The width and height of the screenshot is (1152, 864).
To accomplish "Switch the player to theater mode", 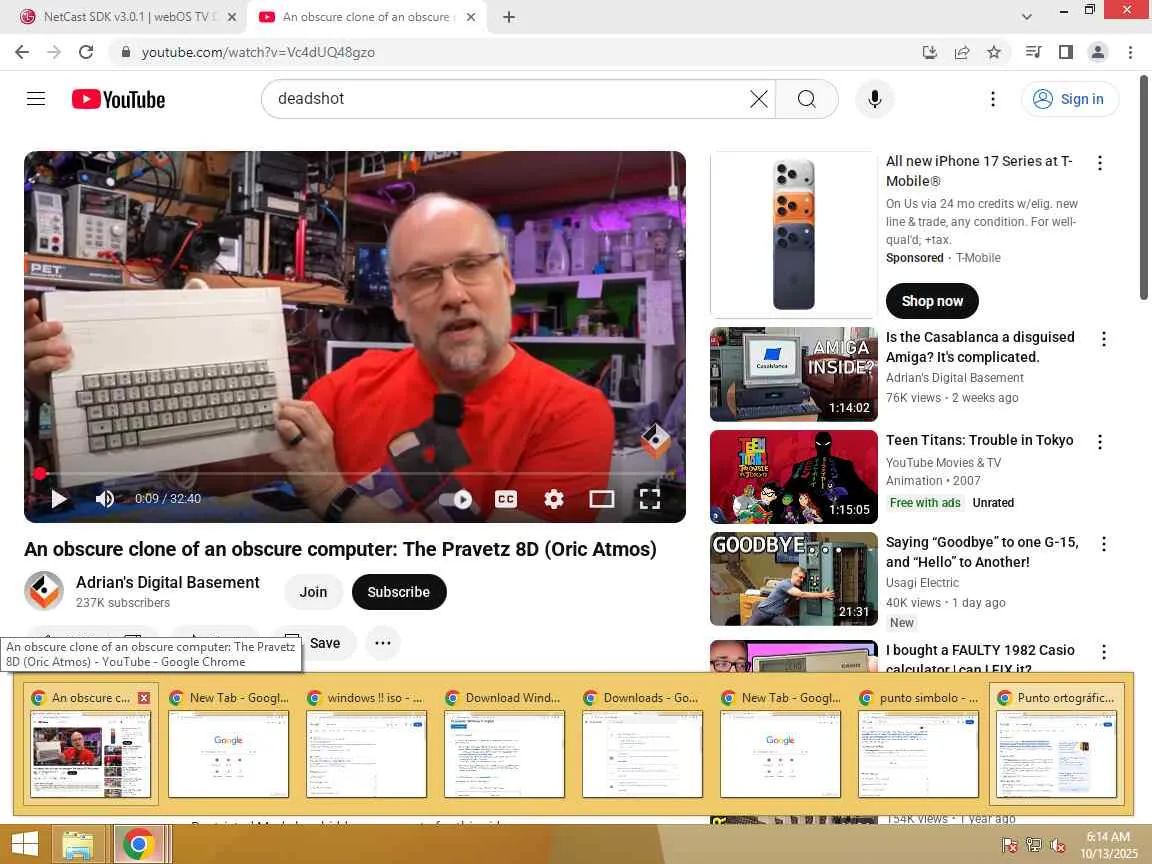I will pos(602,500).
